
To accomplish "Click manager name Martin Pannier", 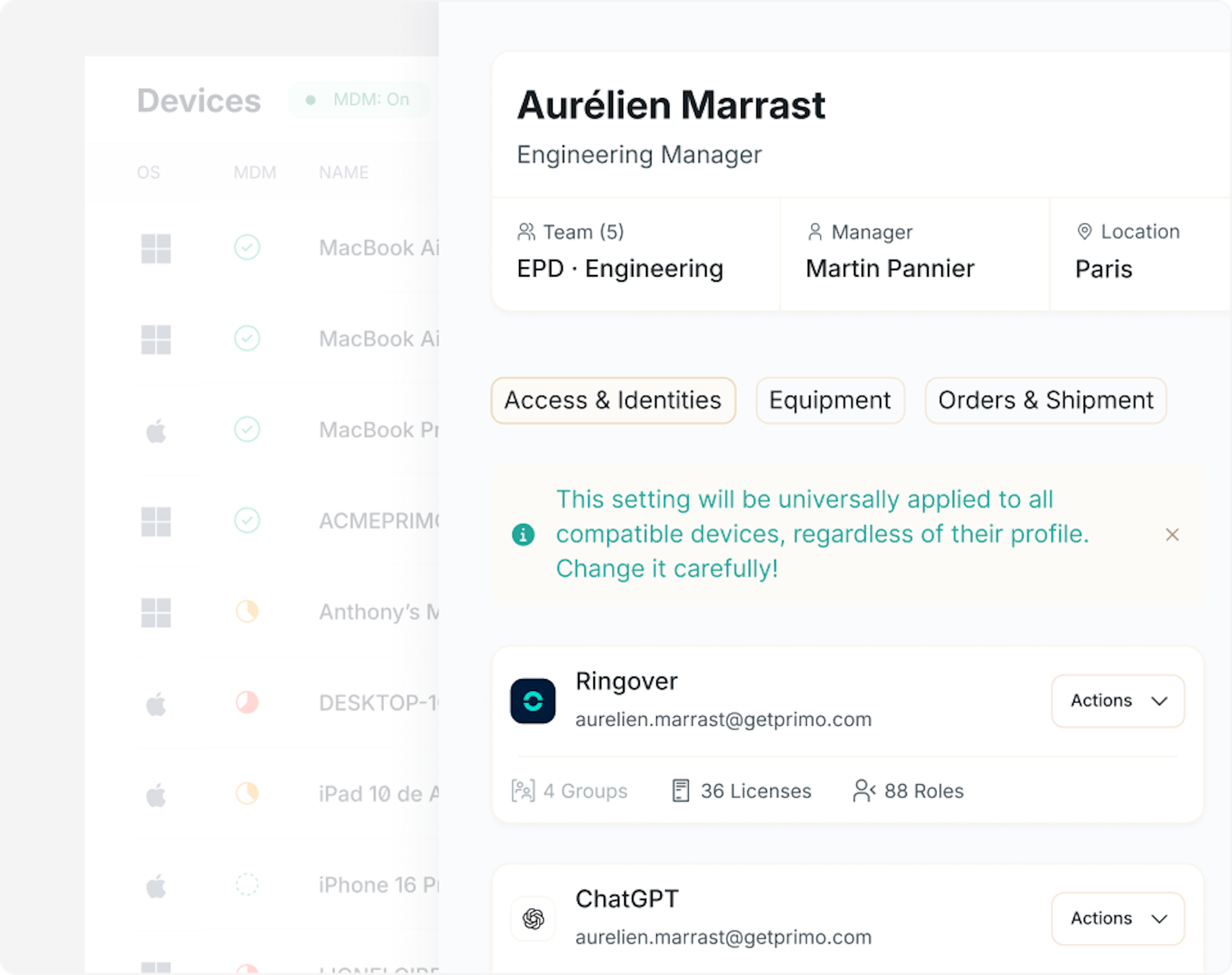I will pyautogui.click(x=889, y=269).
